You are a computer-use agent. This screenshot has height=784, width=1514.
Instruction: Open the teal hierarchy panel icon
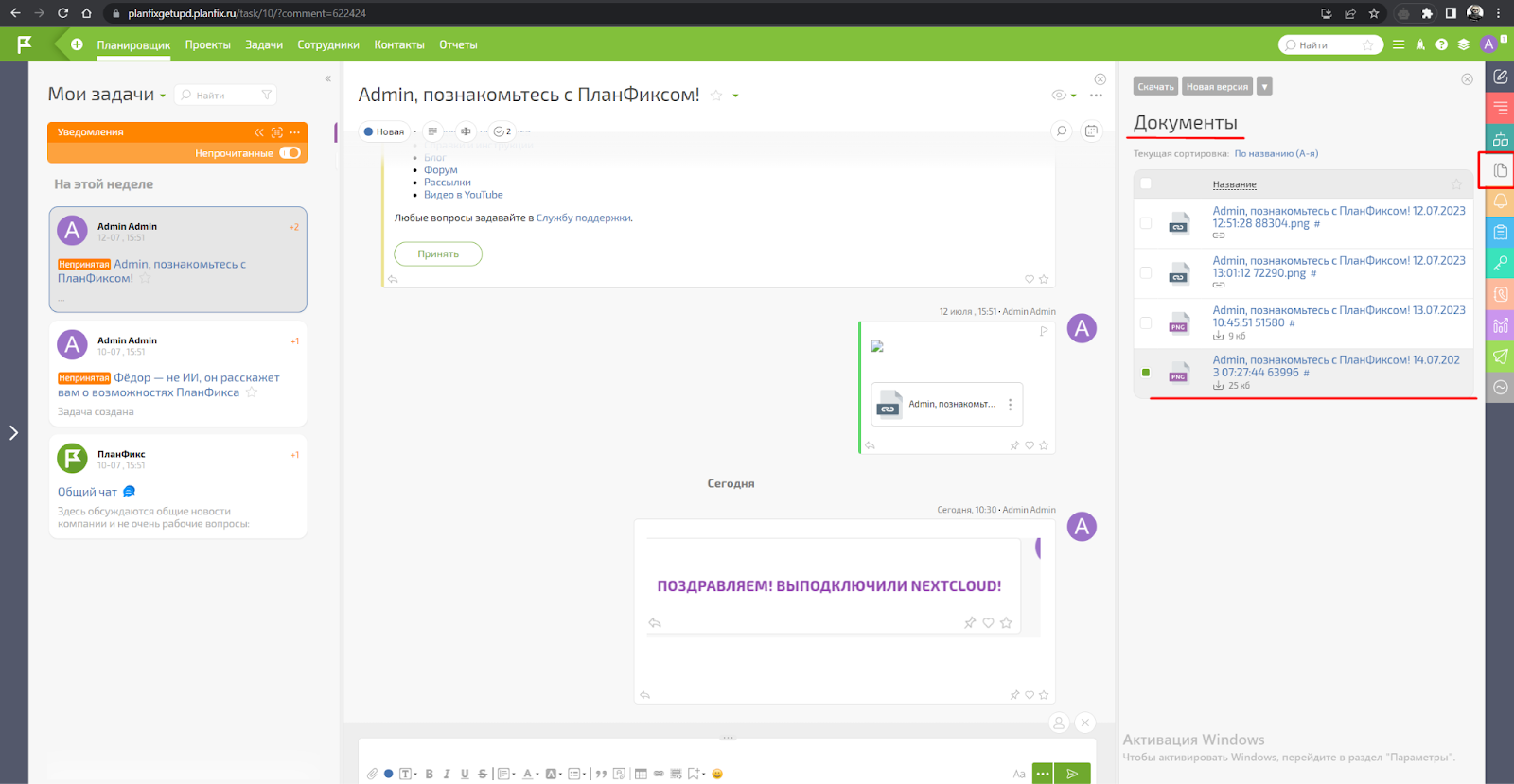(1500, 139)
